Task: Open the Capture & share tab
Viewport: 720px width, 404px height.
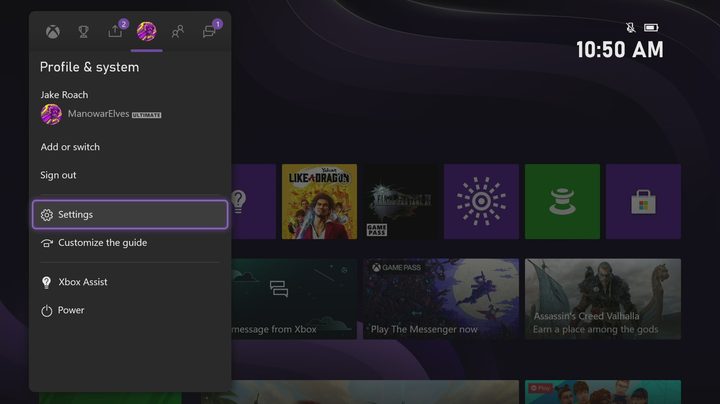Action: [116, 30]
